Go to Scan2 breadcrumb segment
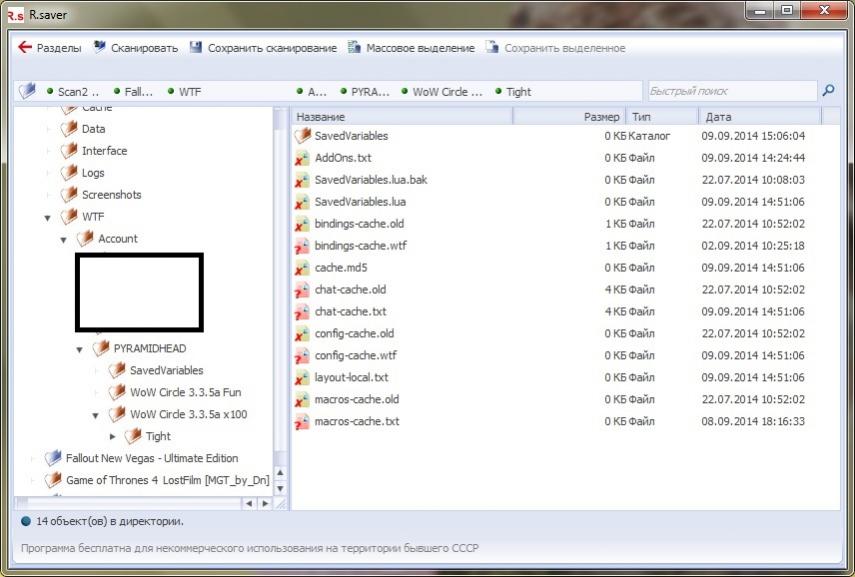 tap(78, 92)
